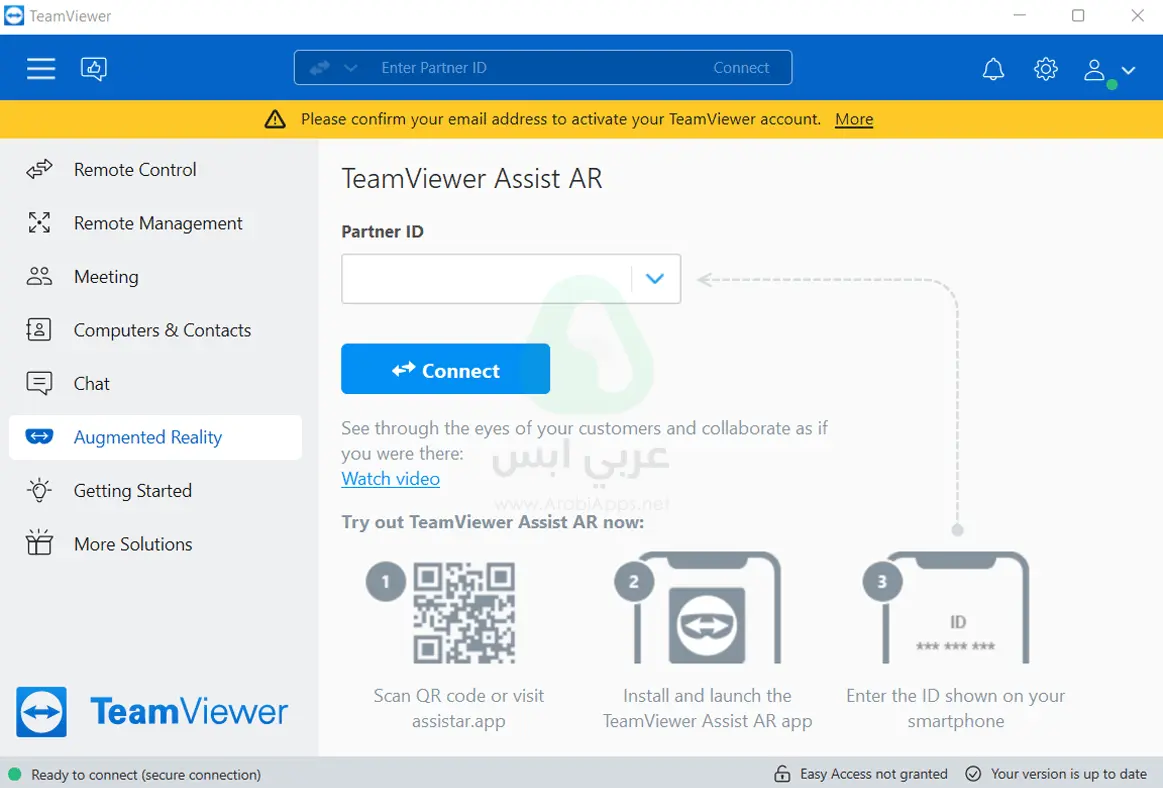
Task: Switch to Augmented Reality tab
Action: [x=146, y=437]
